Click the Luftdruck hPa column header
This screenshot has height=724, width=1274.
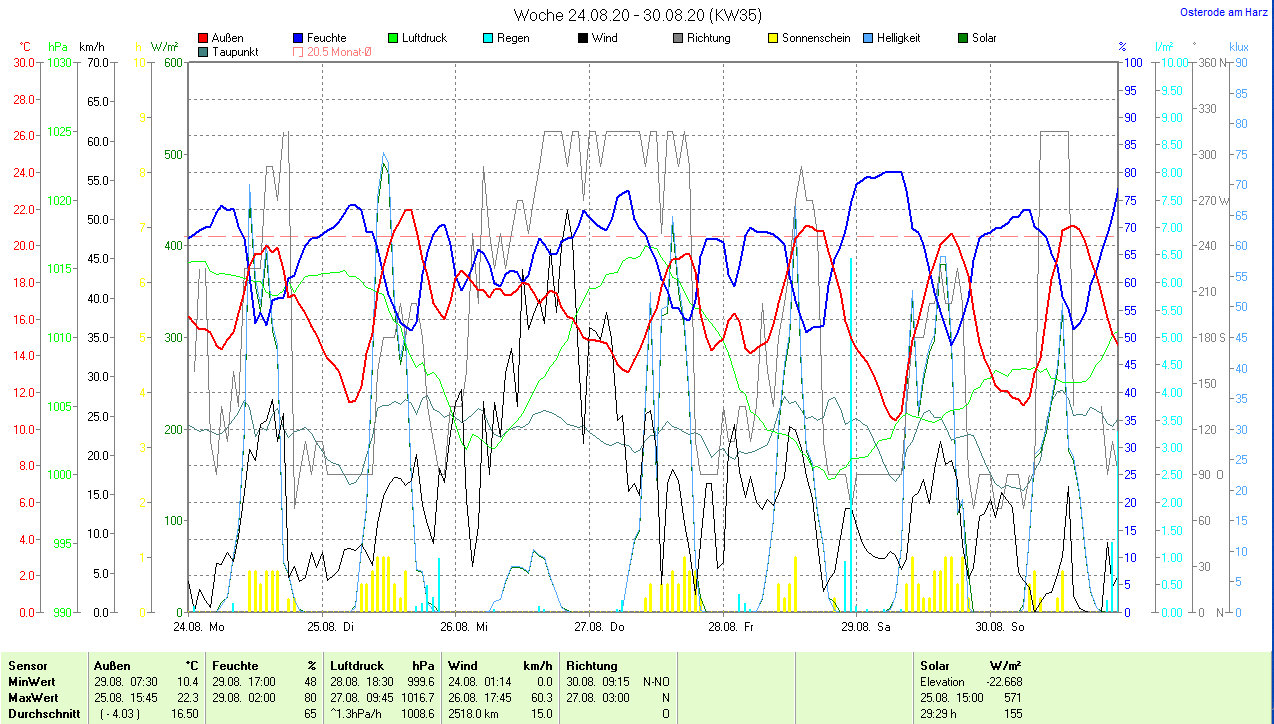(383, 665)
